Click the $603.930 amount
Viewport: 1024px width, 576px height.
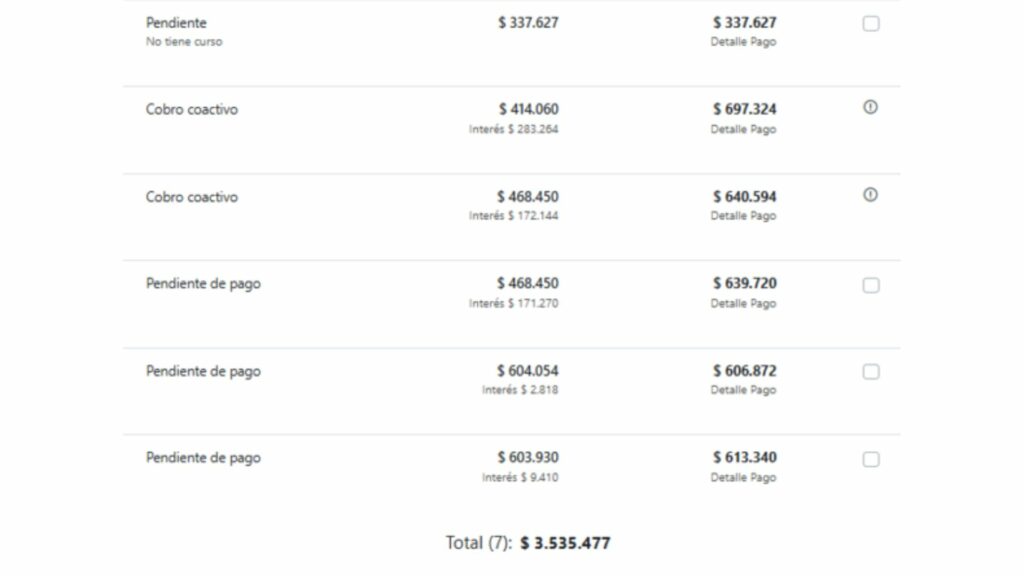[528, 457]
